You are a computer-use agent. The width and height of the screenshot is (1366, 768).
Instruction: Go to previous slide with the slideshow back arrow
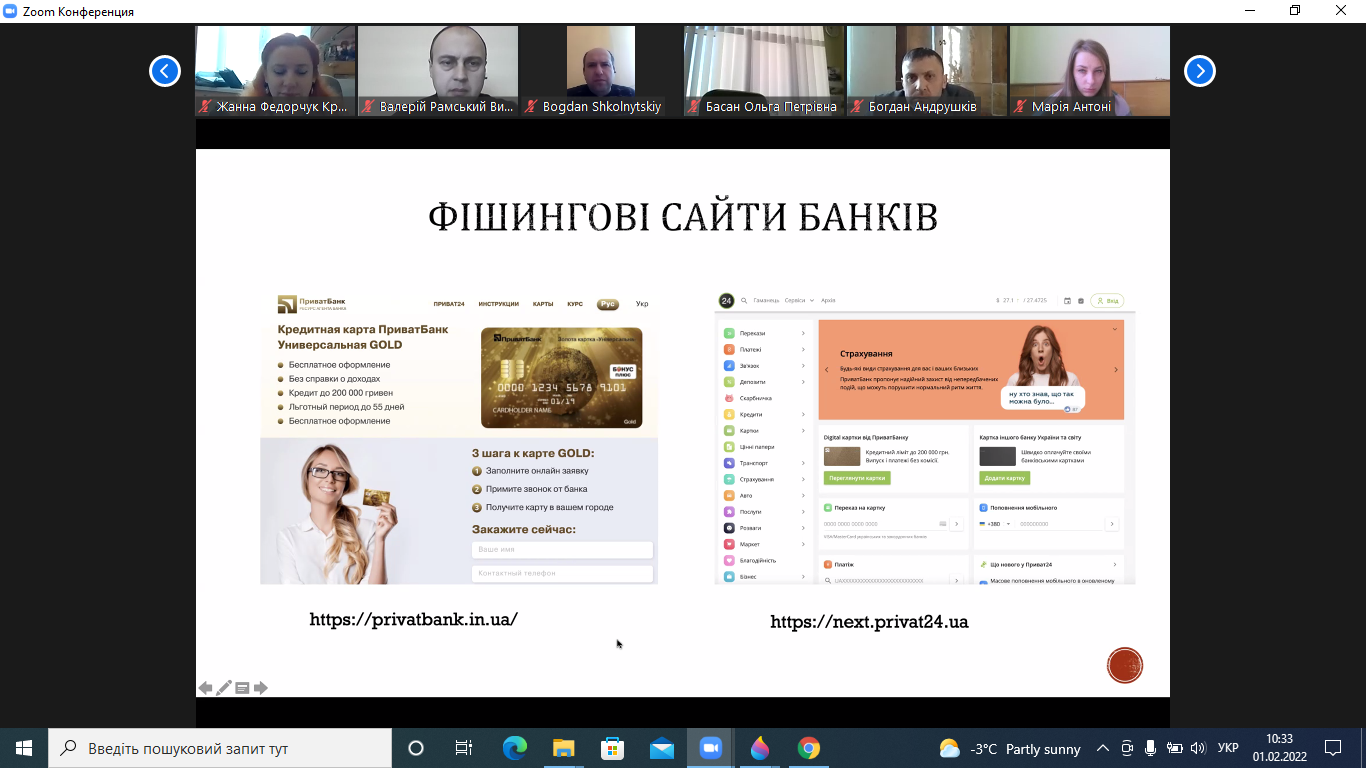coord(205,688)
